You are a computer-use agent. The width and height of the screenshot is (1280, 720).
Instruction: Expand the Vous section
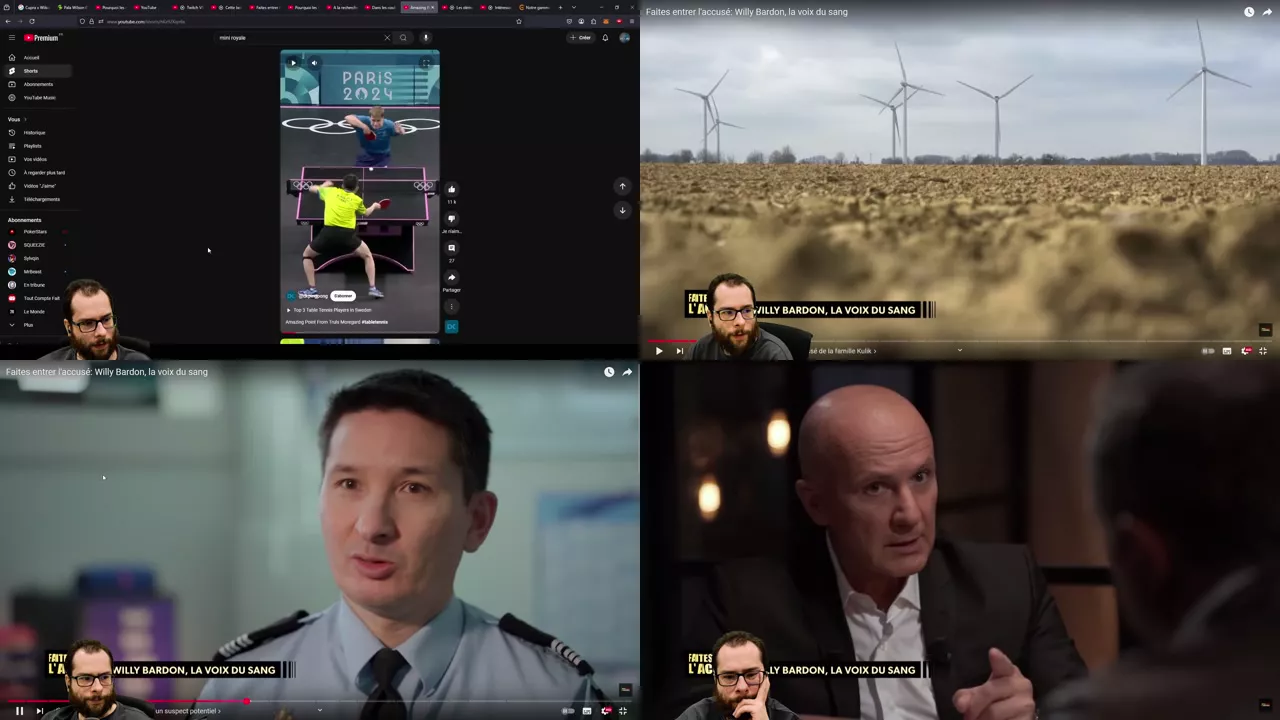click(17, 119)
